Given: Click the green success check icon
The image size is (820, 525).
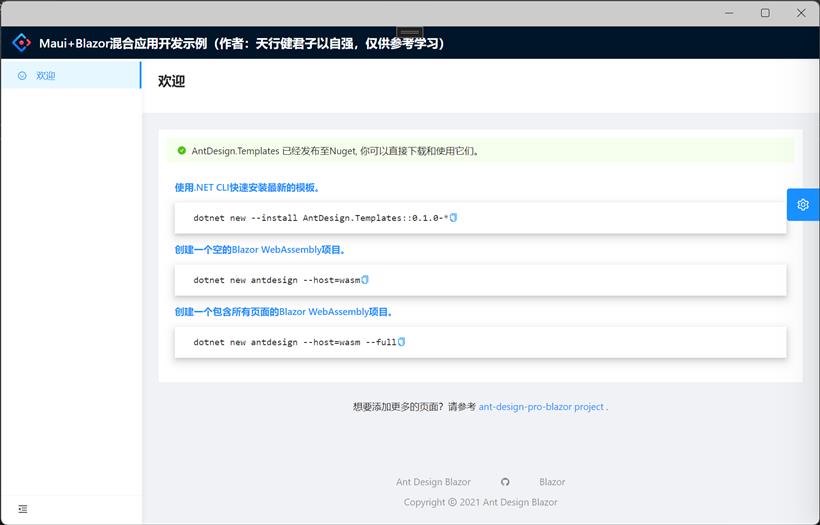Looking at the screenshot, I should (181, 151).
